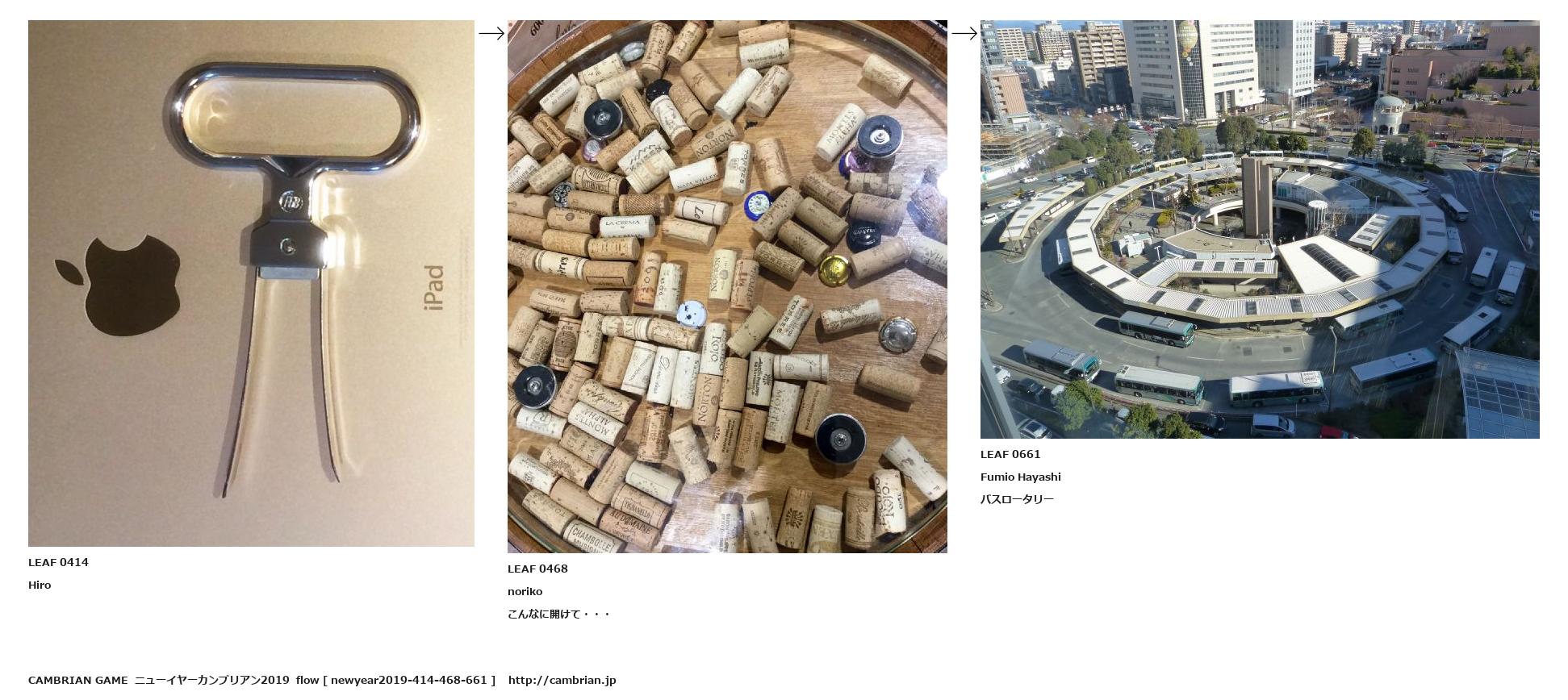Click the arrow between the first and second images
This screenshot has width=1568, height=700.
[x=491, y=33]
